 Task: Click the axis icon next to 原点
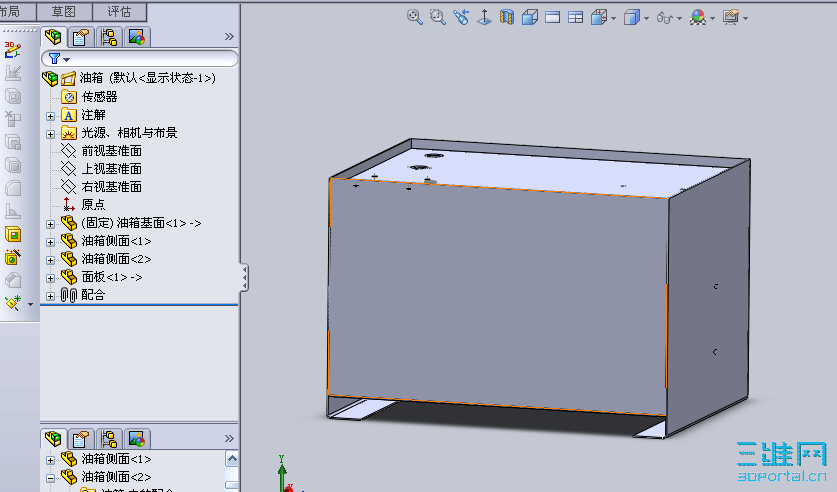[x=68, y=204]
